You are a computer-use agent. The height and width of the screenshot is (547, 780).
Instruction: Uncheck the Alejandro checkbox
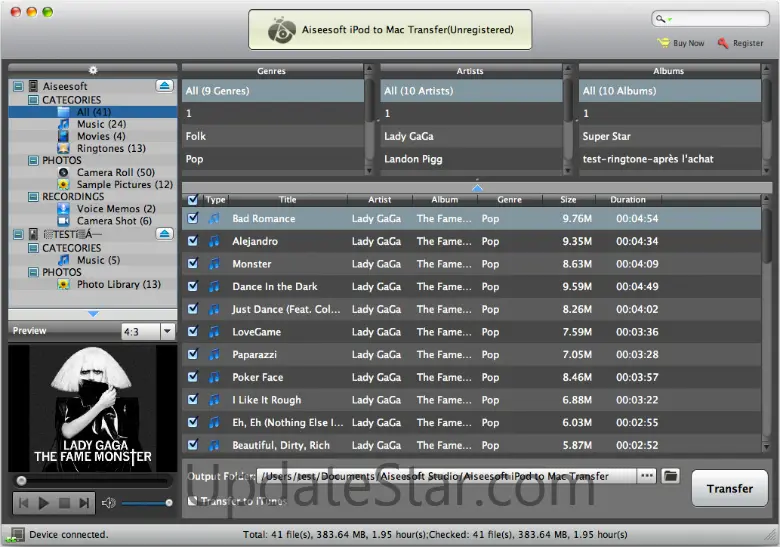point(193,241)
